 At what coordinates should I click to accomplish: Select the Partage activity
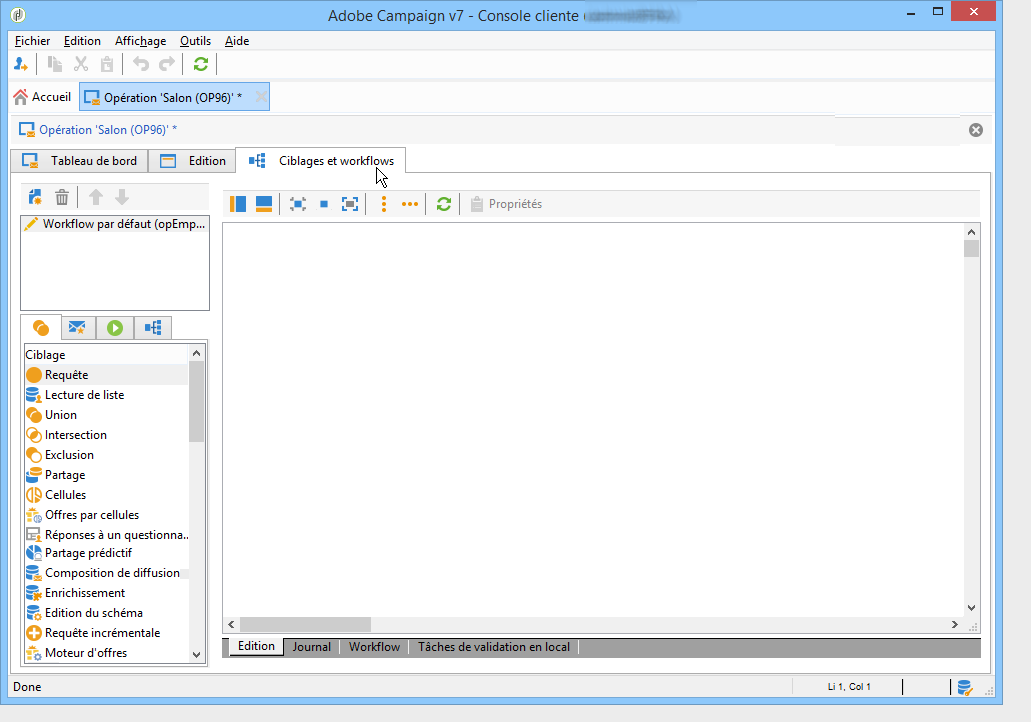click(107, 475)
